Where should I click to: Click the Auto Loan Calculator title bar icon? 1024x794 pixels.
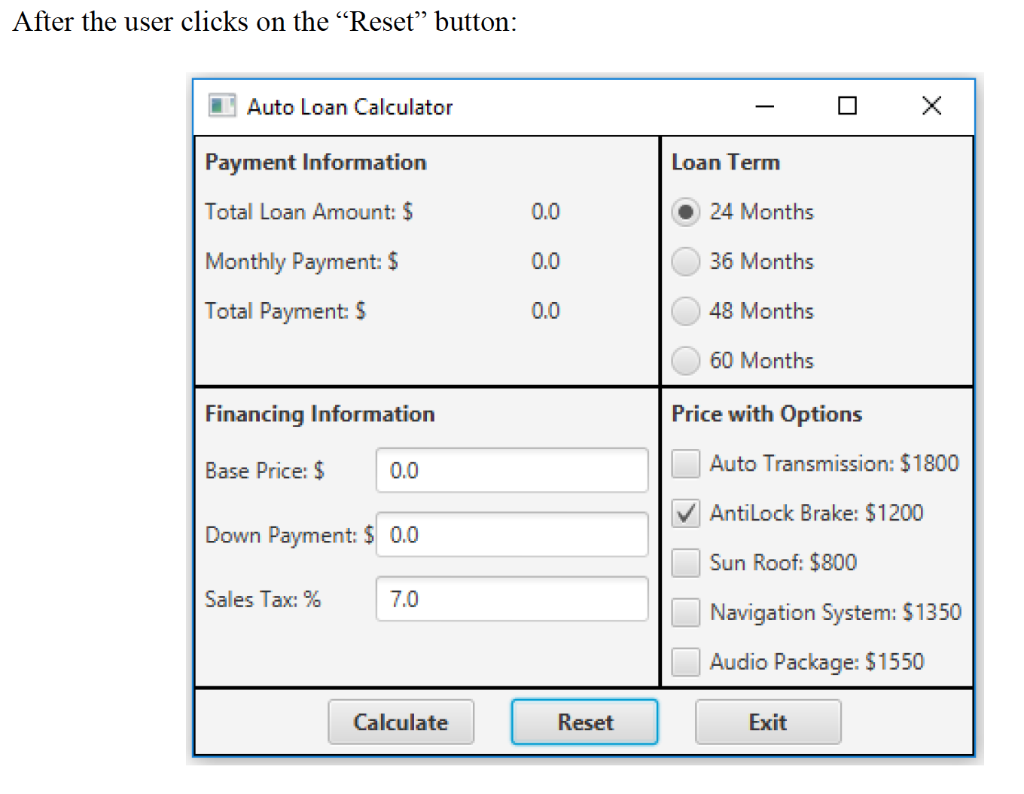tap(221, 104)
